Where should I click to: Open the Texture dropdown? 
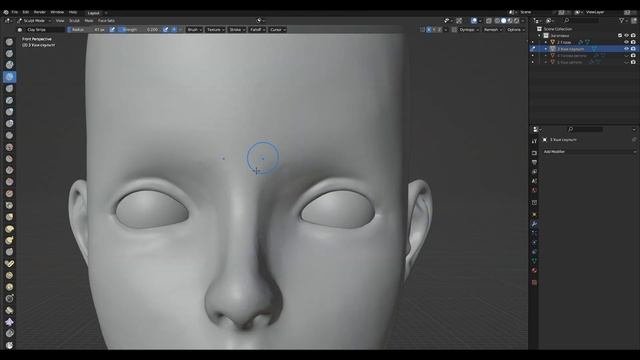pos(215,30)
